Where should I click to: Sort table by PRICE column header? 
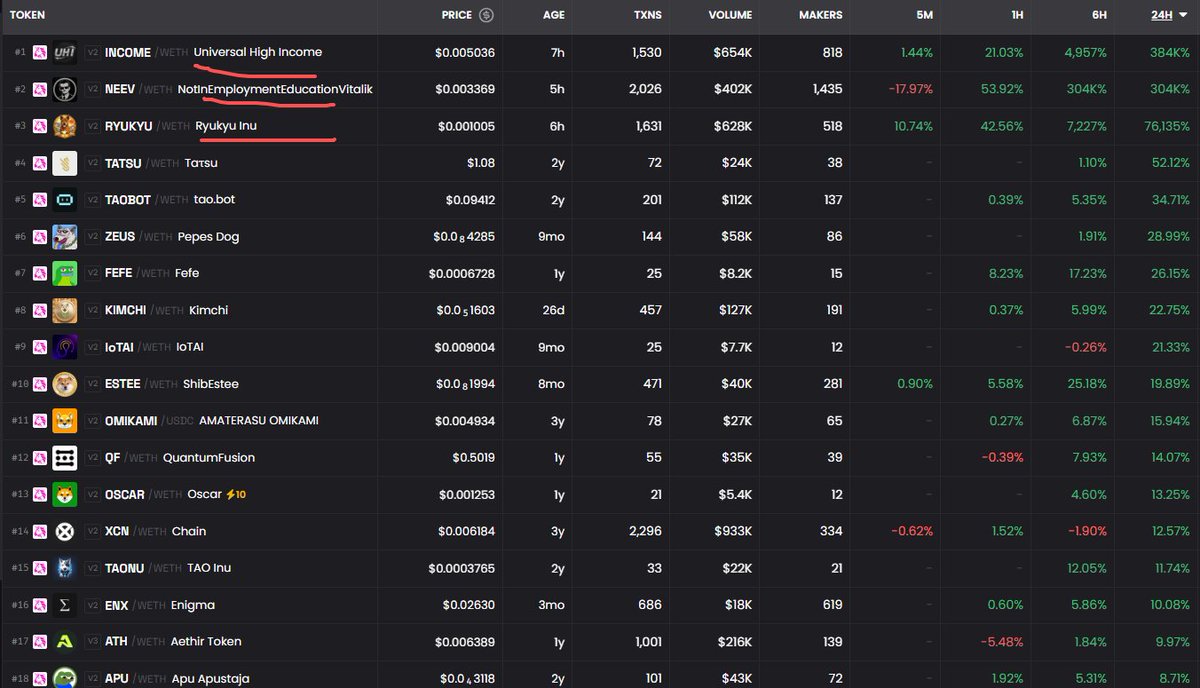tap(457, 15)
